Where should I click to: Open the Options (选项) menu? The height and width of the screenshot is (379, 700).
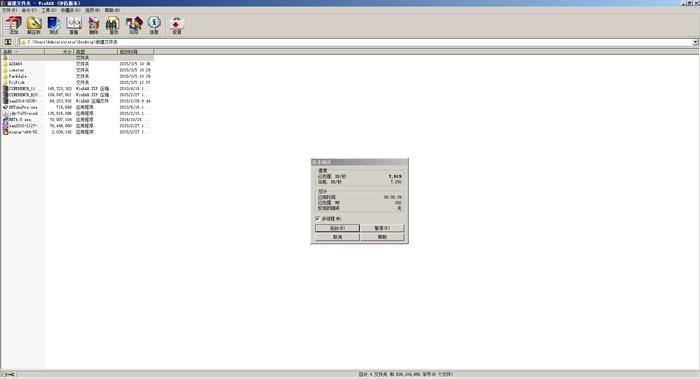pyautogui.click(x=92, y=10)
